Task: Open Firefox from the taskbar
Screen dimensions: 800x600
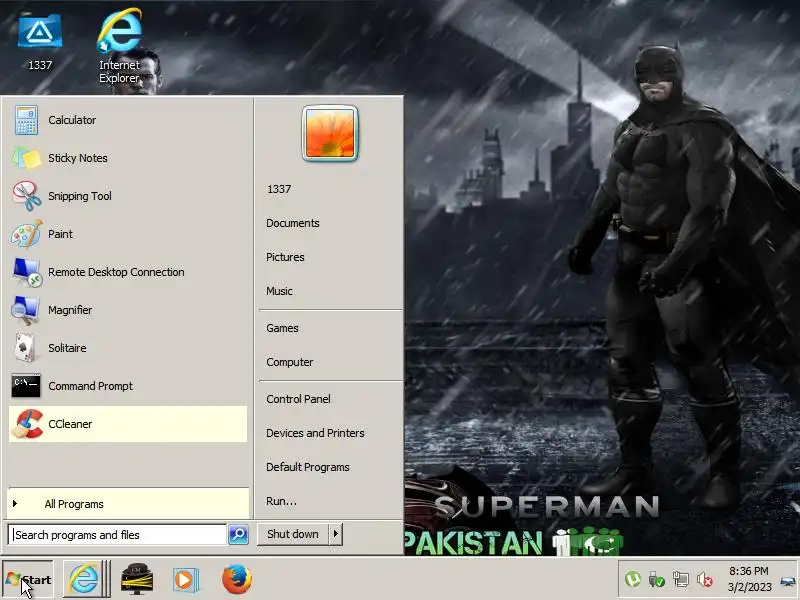Action: click(x=237, y=580)
